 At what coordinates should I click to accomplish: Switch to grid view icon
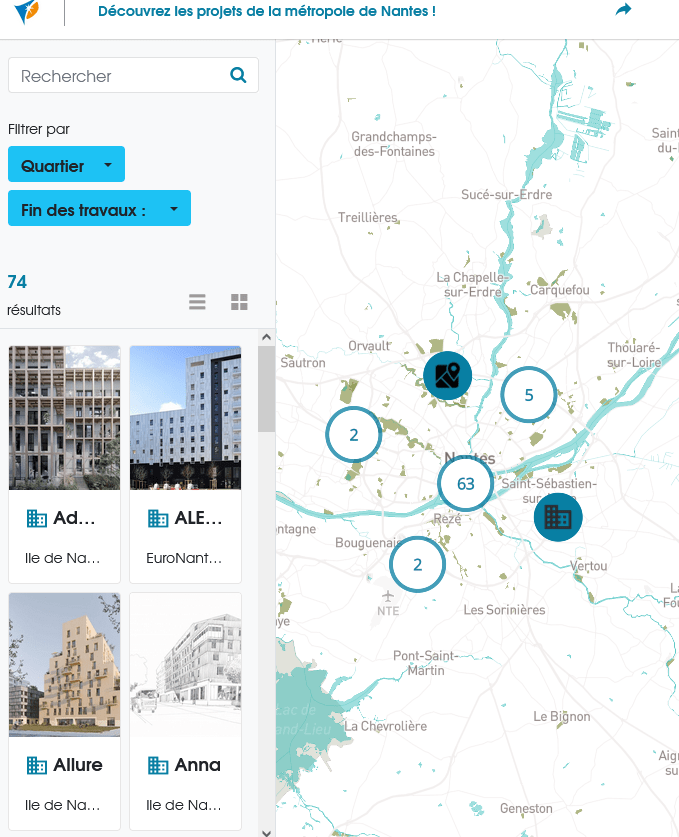(x=239, y=302)
